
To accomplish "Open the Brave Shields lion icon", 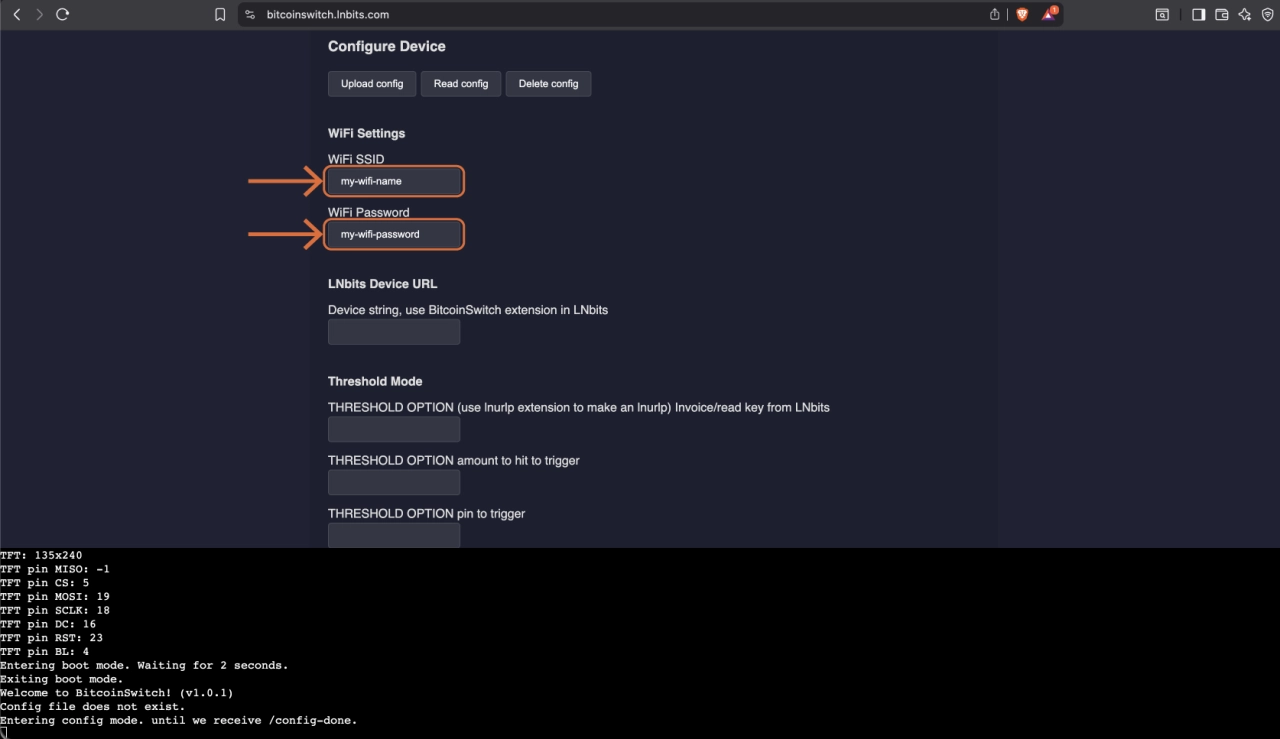I will pos(1022,15).
